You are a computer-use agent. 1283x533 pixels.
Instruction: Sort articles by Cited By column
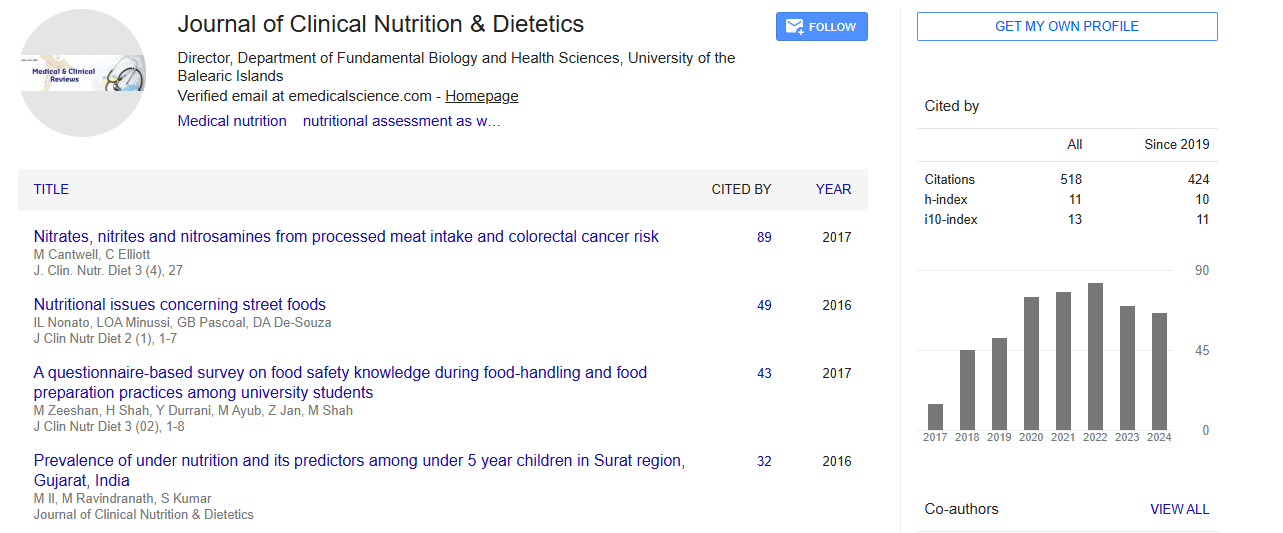(740, 189)
